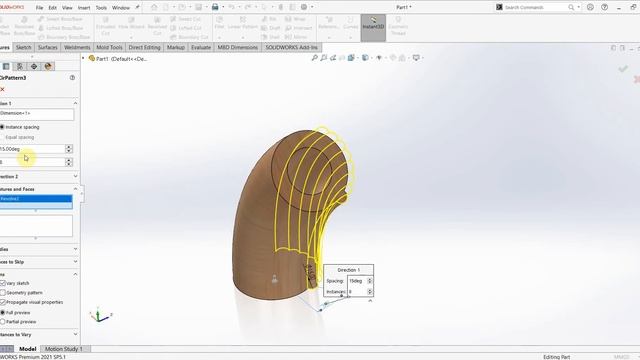Click the 15.00deg angle input field
640x360 pixels.
[32, 149]
